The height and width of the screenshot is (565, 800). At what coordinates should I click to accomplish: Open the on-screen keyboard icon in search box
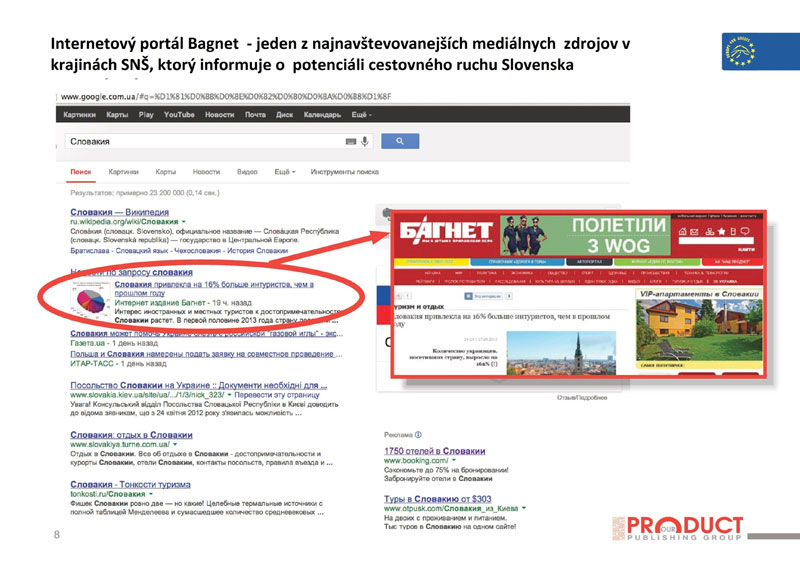[350, 142]
